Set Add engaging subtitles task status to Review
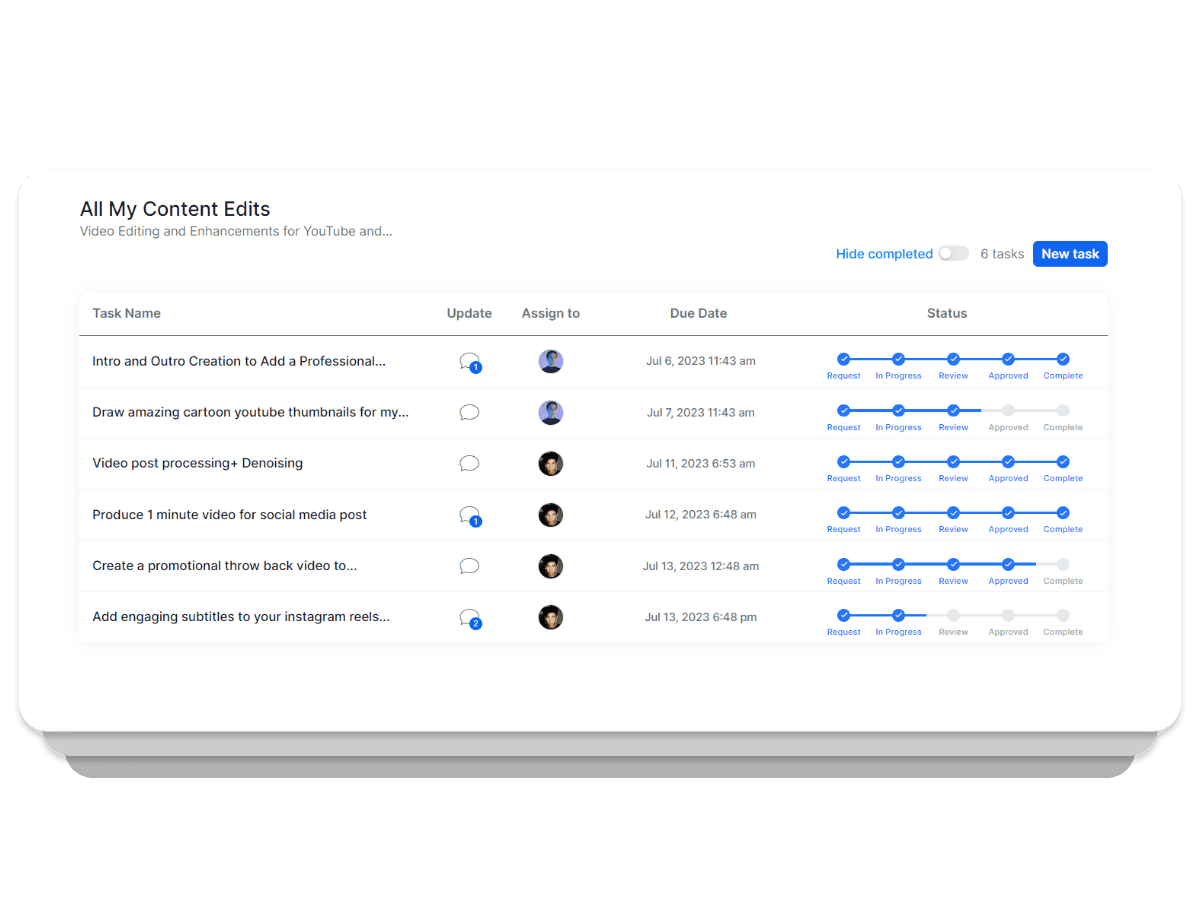This screenshot has height=900, width=1200. (953, 615)
